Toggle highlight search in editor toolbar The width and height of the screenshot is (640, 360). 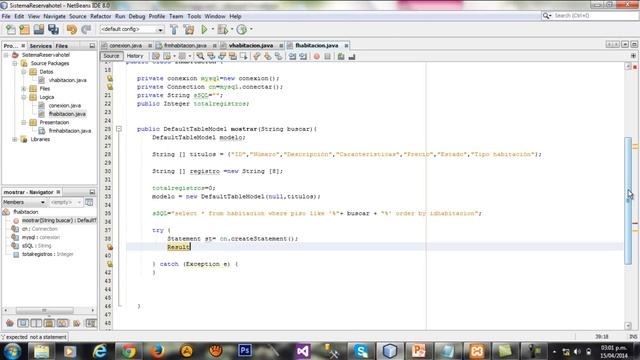(x=233, y=56)
